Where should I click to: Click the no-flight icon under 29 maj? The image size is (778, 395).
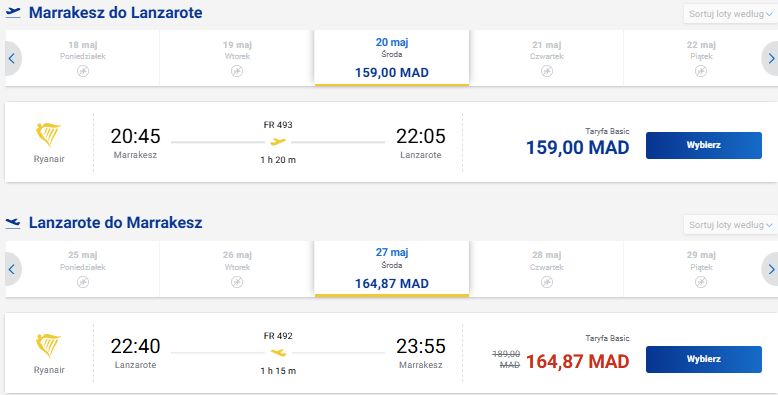coord(701,282)
